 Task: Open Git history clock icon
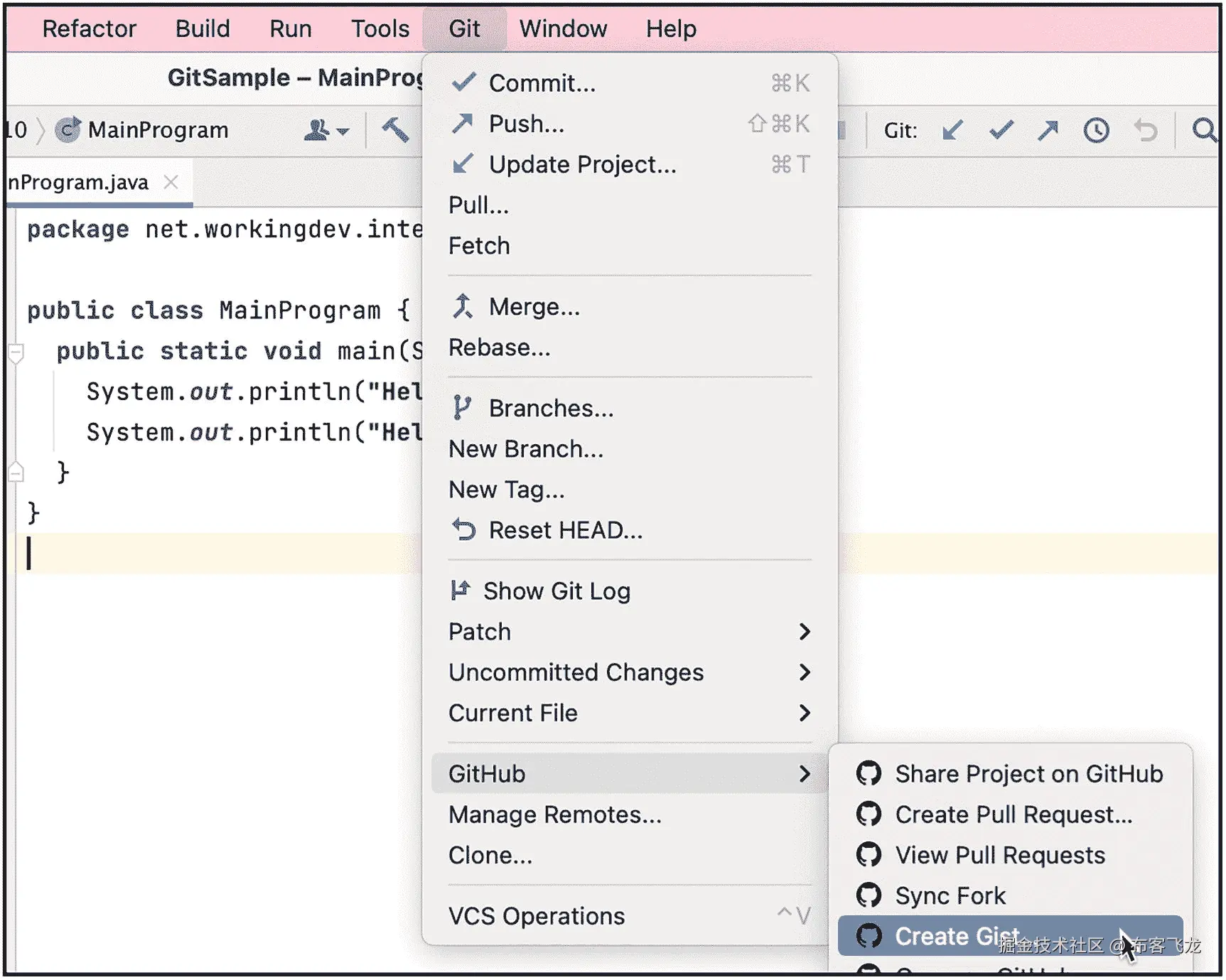tap(1096, 131)
